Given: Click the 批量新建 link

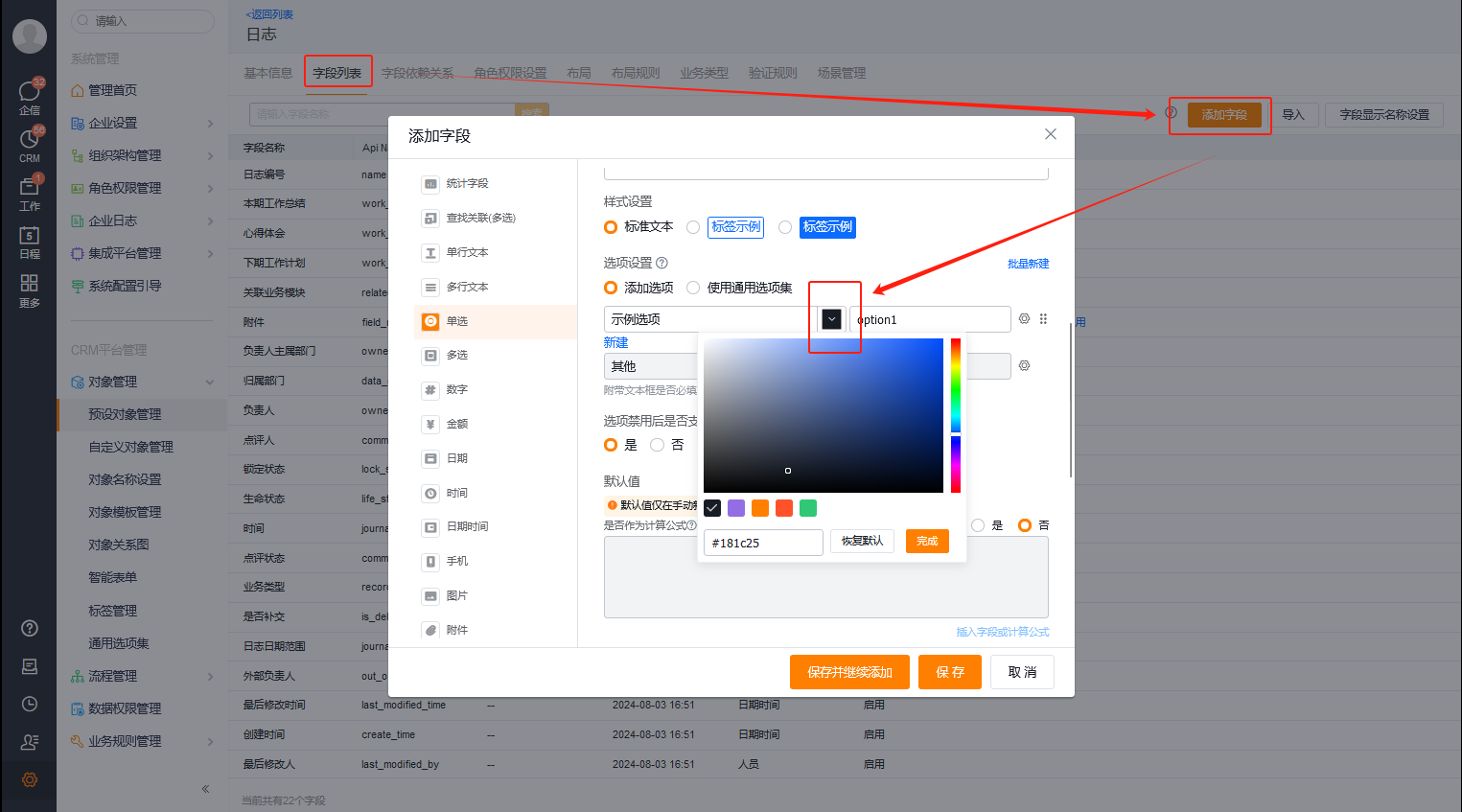Looking at the screenshot, I should pyautogui.click(x=1028, y=264).
